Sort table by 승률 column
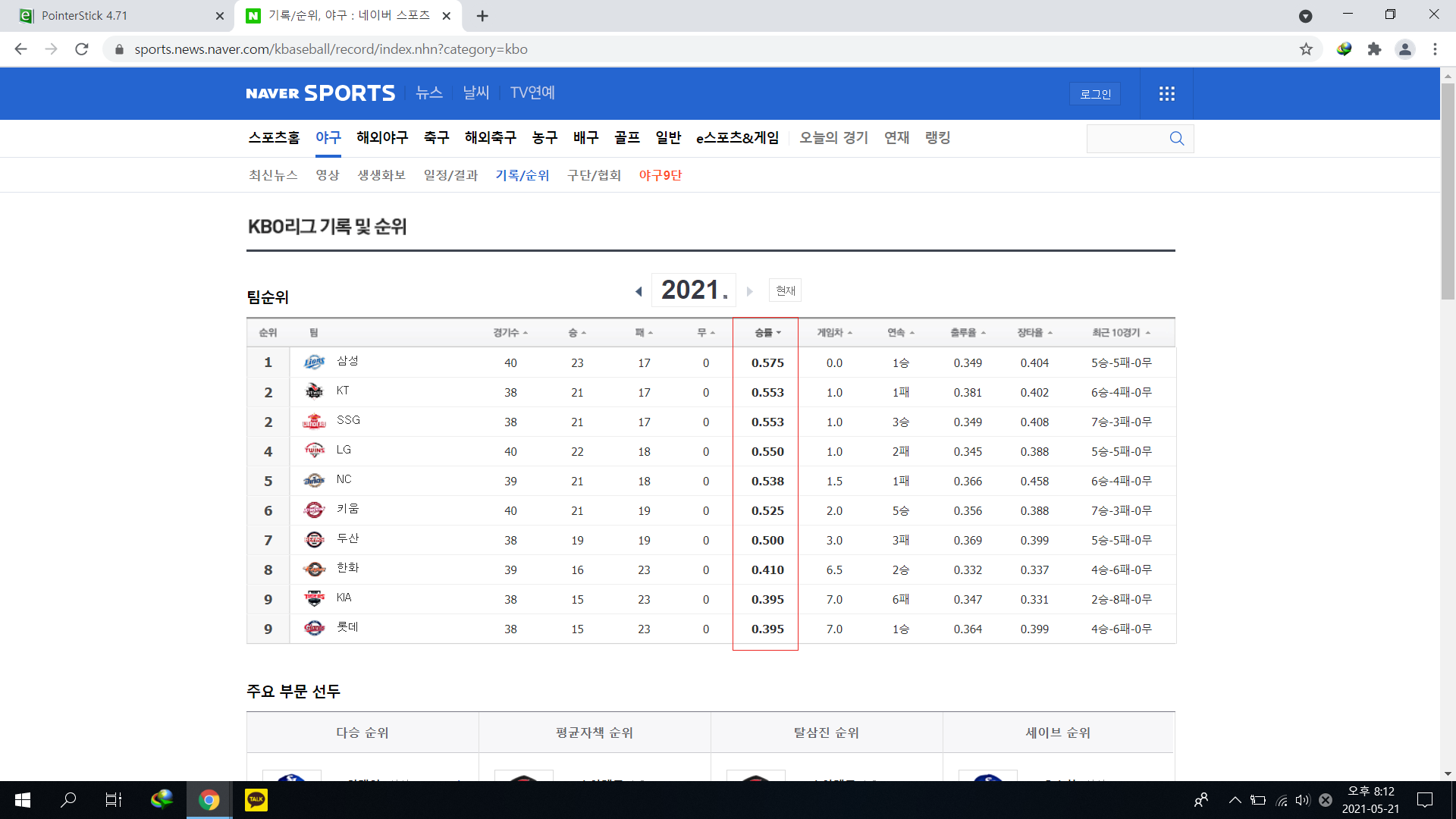Image resolution: width=1456 pixels, height=819 pixels. [x=767, y=333]
